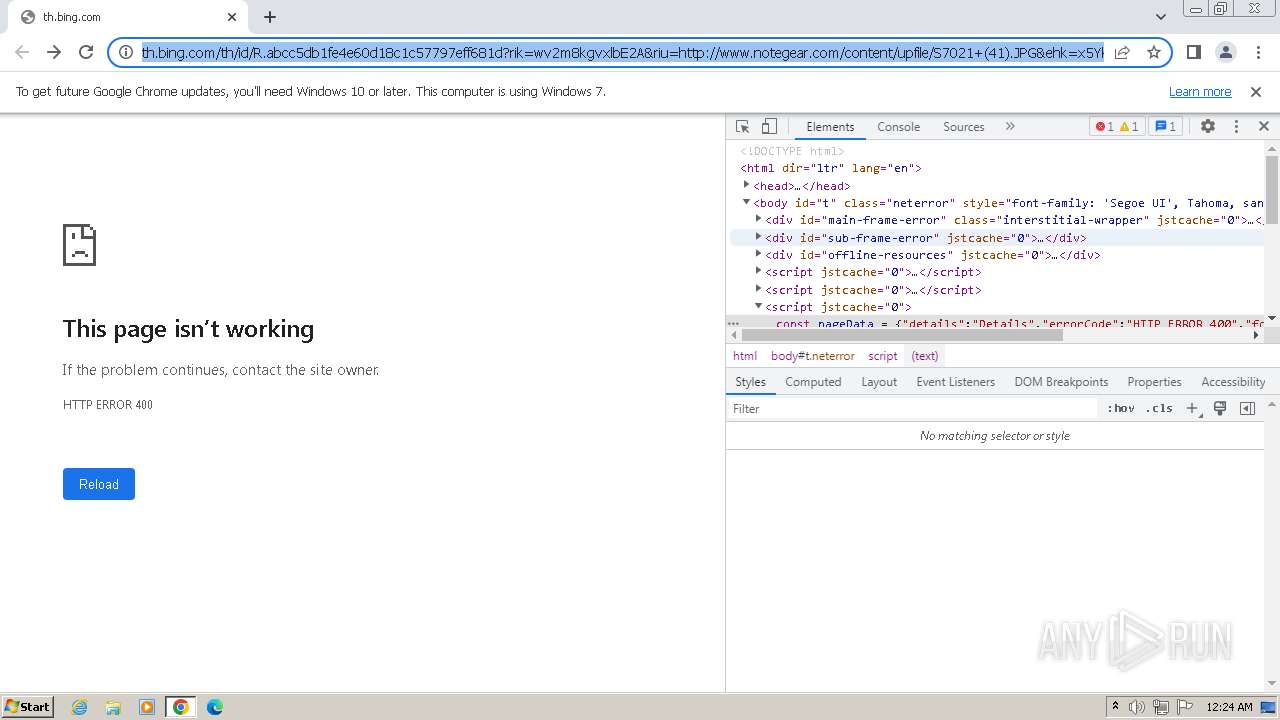Open the Layout tab
This screenshot has height=720, width=1280.
pyautogui.click(x=879, y=382)
